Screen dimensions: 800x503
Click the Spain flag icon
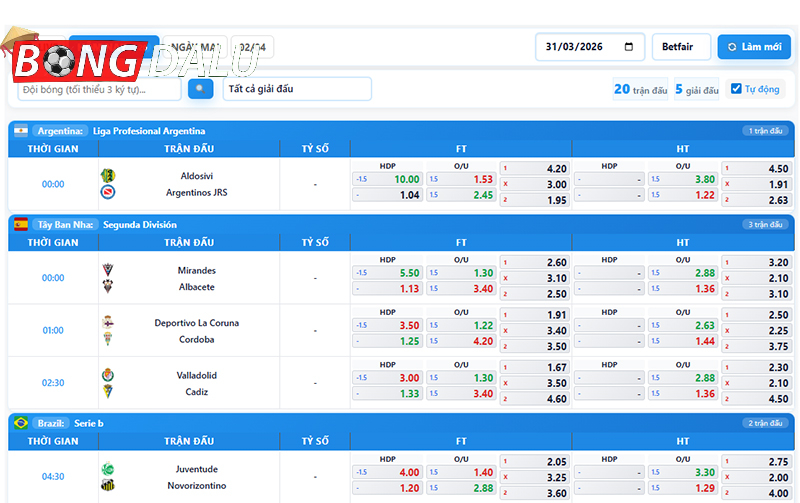point(20,225)
